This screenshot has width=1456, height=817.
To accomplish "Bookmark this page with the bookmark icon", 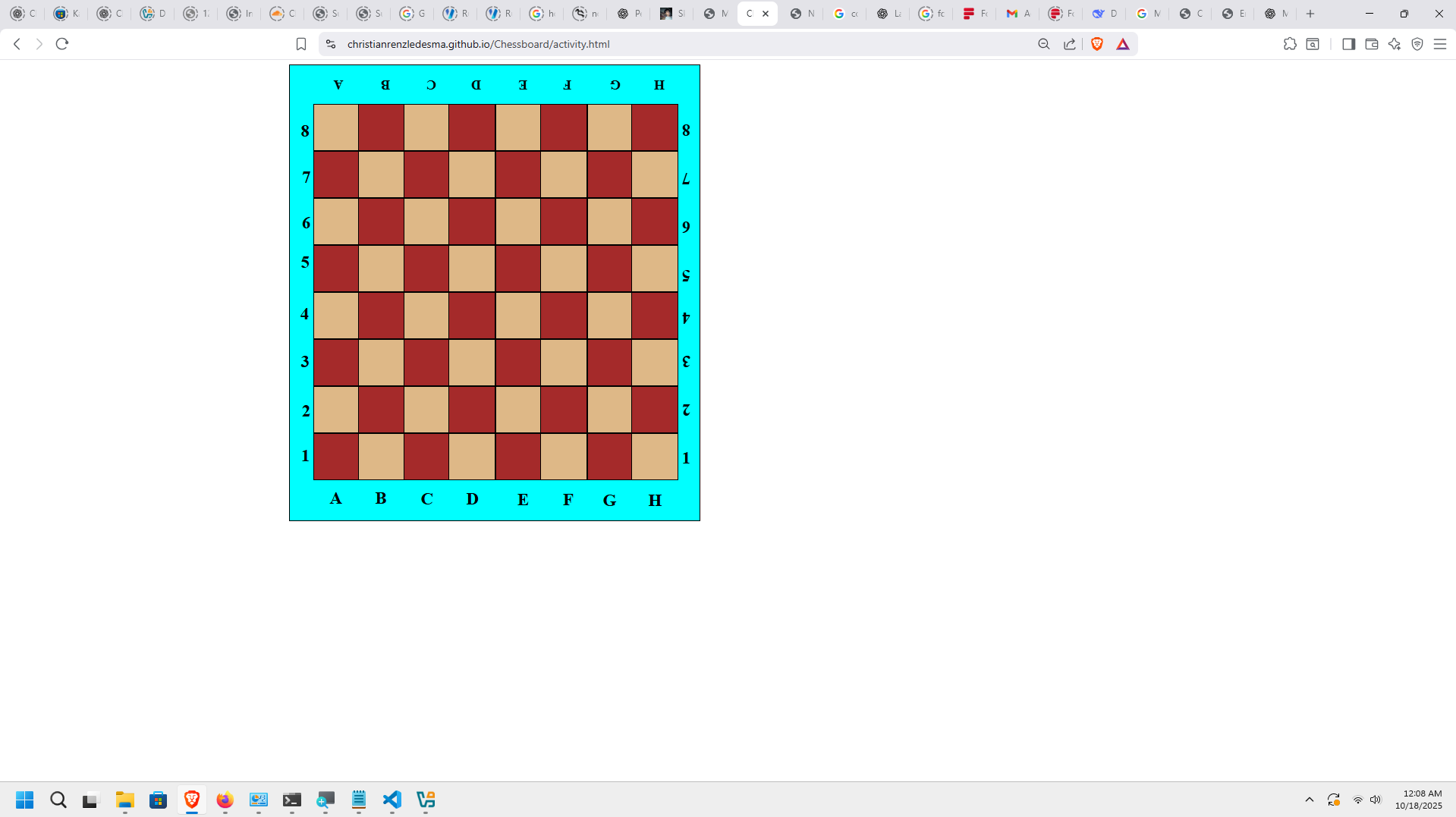I will pos(301,44).
